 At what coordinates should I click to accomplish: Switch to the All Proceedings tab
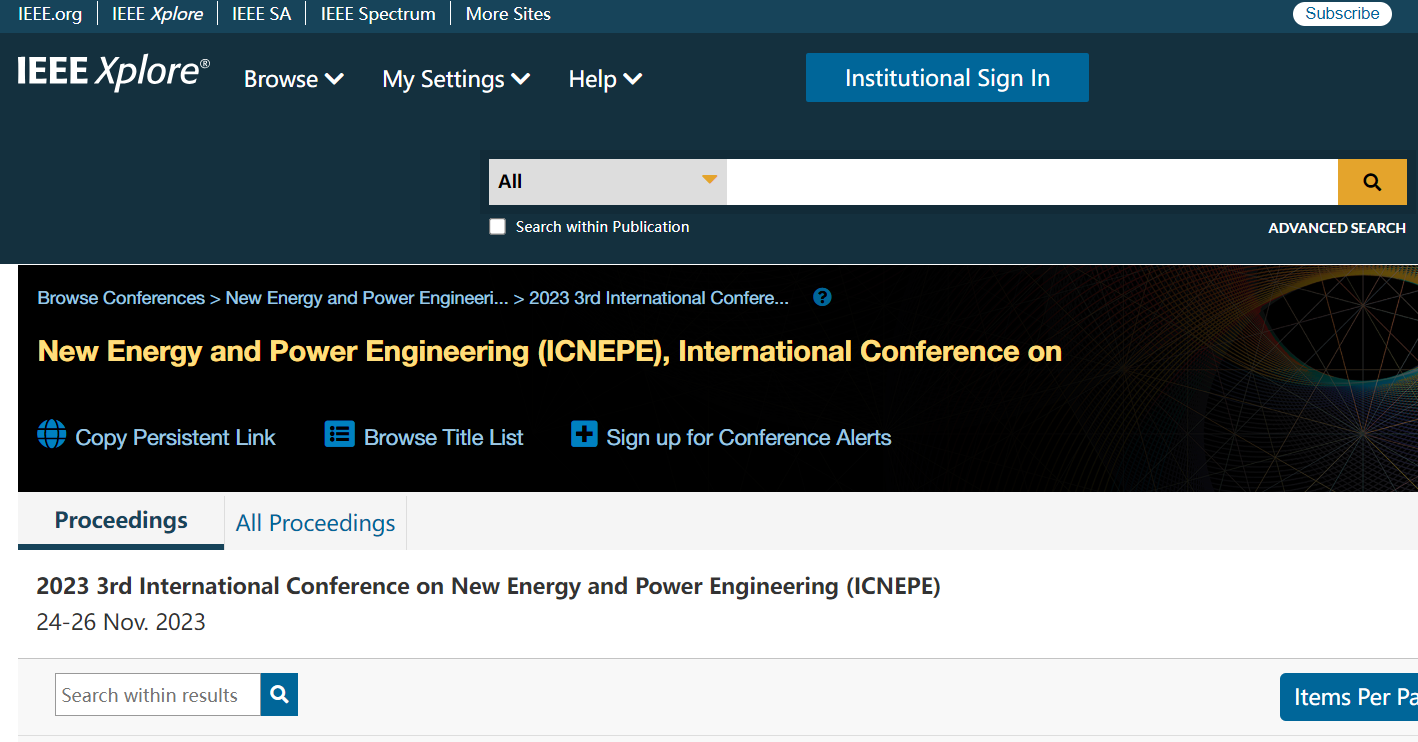tap(315, 523)
